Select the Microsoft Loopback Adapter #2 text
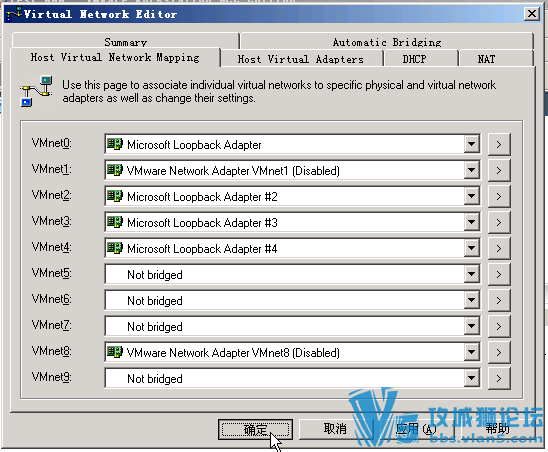Image resolution: width=548 pixels, height=452 pixels. 202,197
